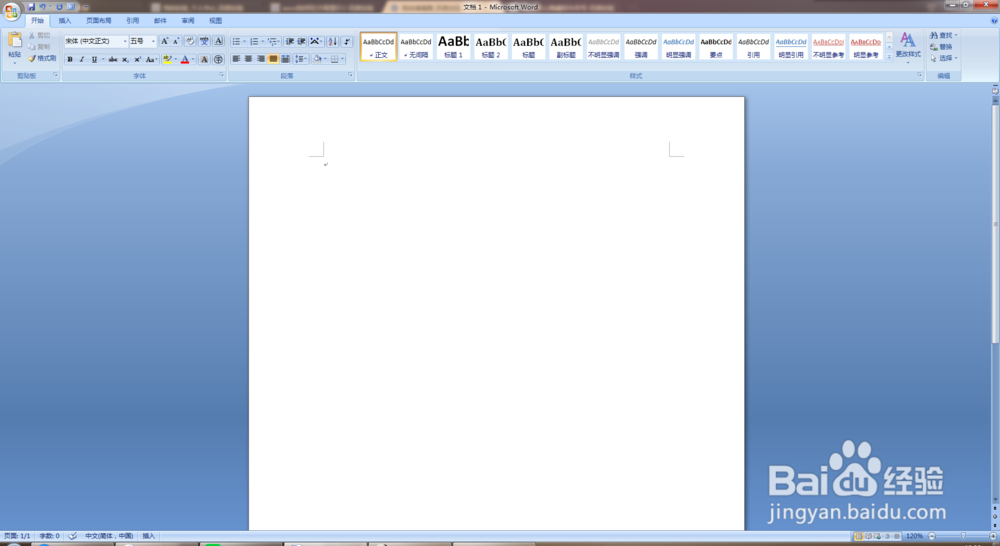1000x546 pixels.
Task: Open paragraph dialog launcher in 段落 group
Action: click(x=350, y=75)
